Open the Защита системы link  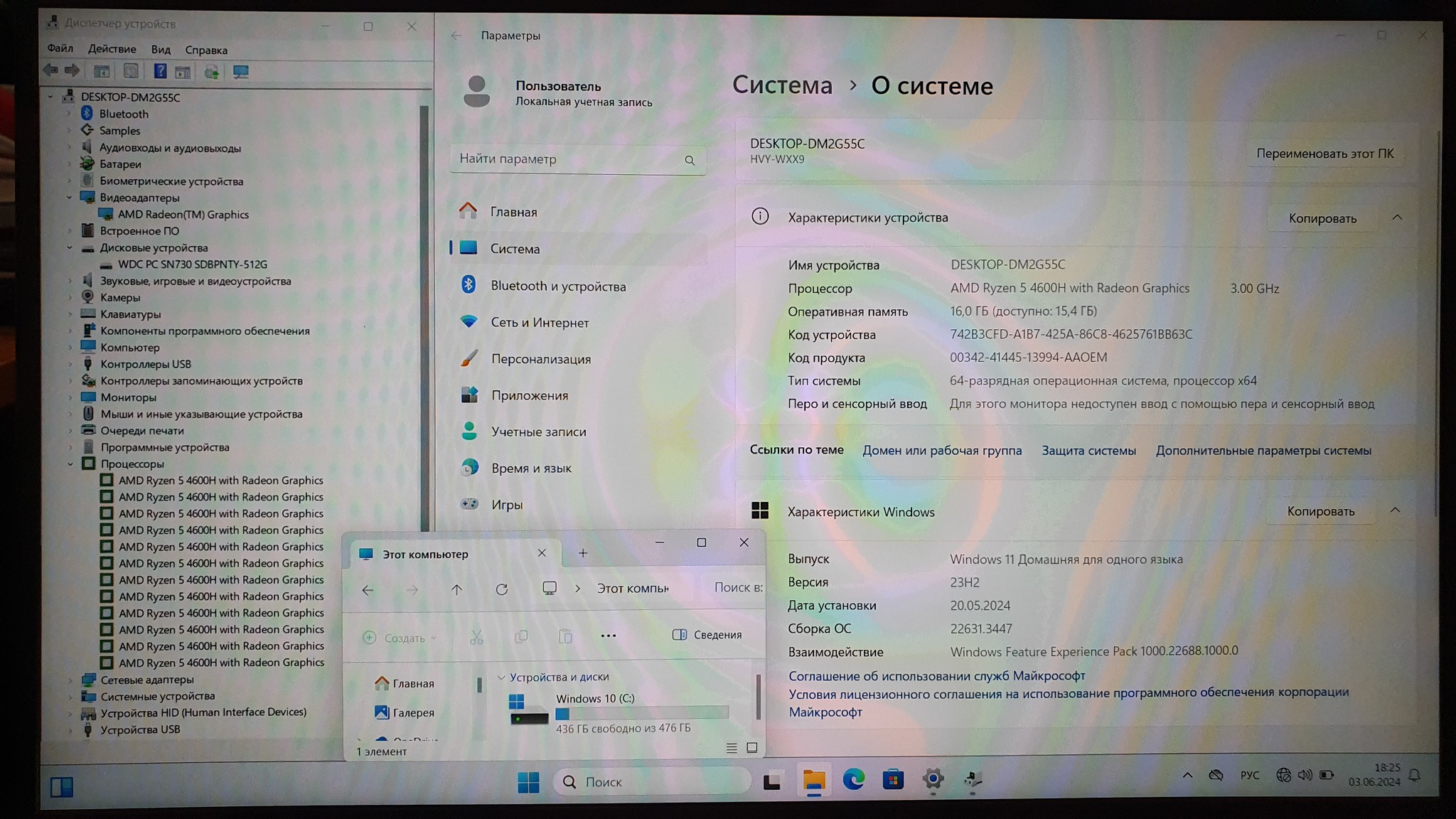(x=1088, y=451)
